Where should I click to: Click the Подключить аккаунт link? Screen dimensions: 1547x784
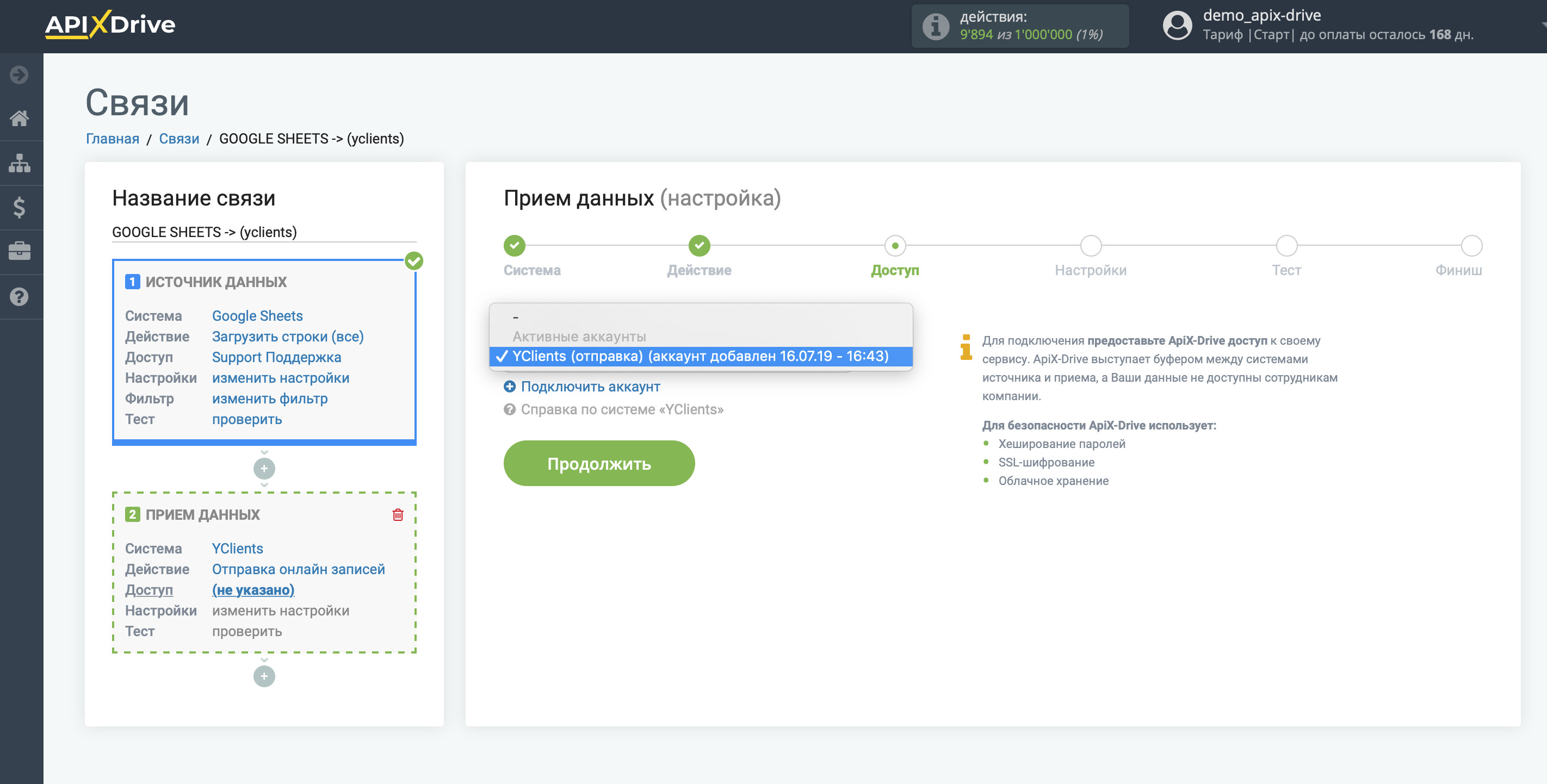(x=590, y=387)
